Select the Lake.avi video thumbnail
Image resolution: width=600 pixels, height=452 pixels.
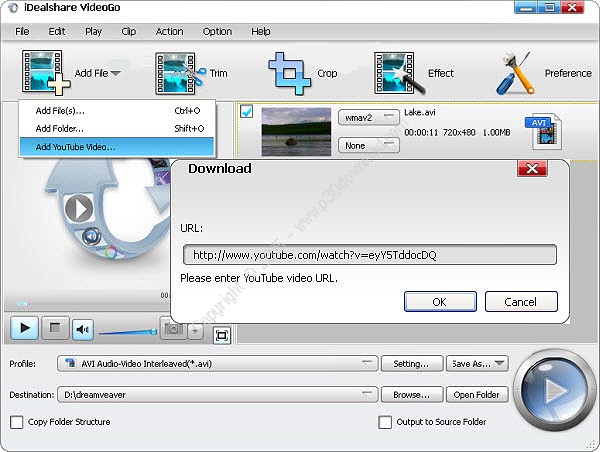296,132
